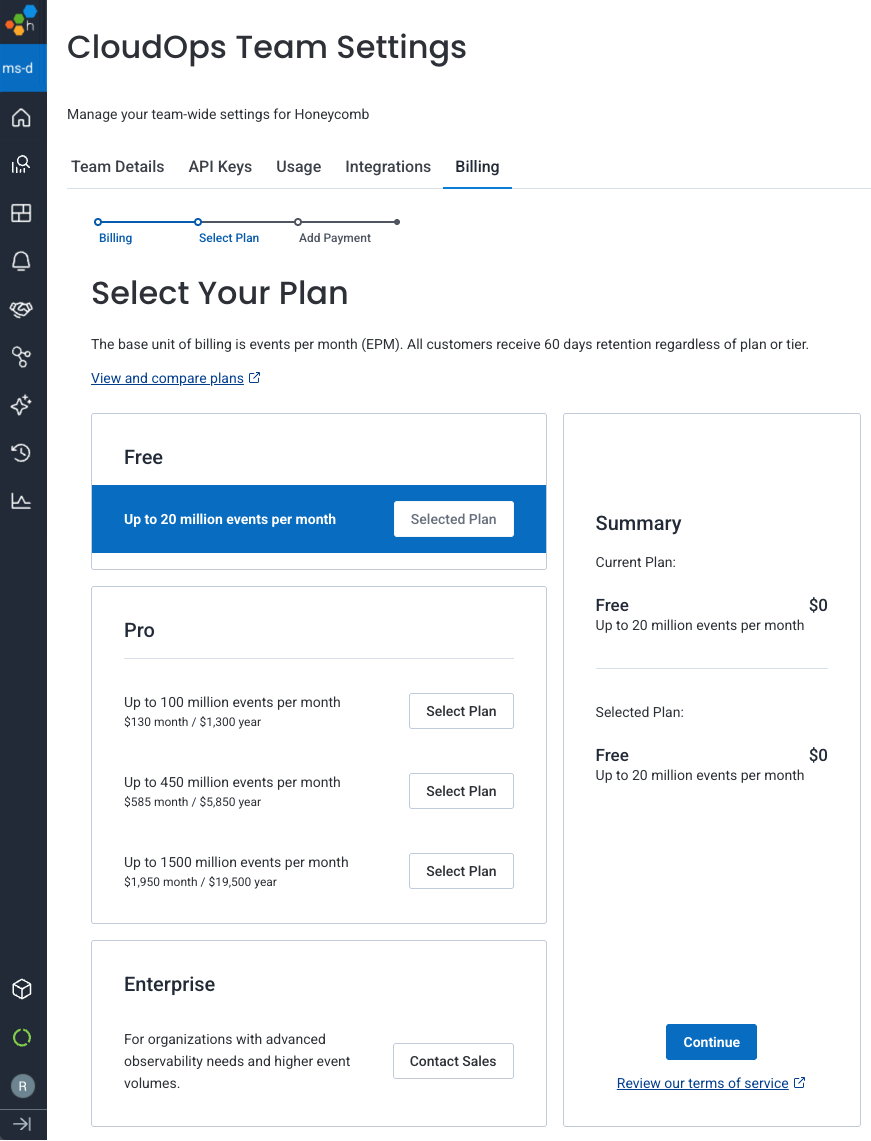This screenshot has width=871, height=1141.
Task: Click Contact Sales for Enterprise
Action: [x=453, y=1060]
